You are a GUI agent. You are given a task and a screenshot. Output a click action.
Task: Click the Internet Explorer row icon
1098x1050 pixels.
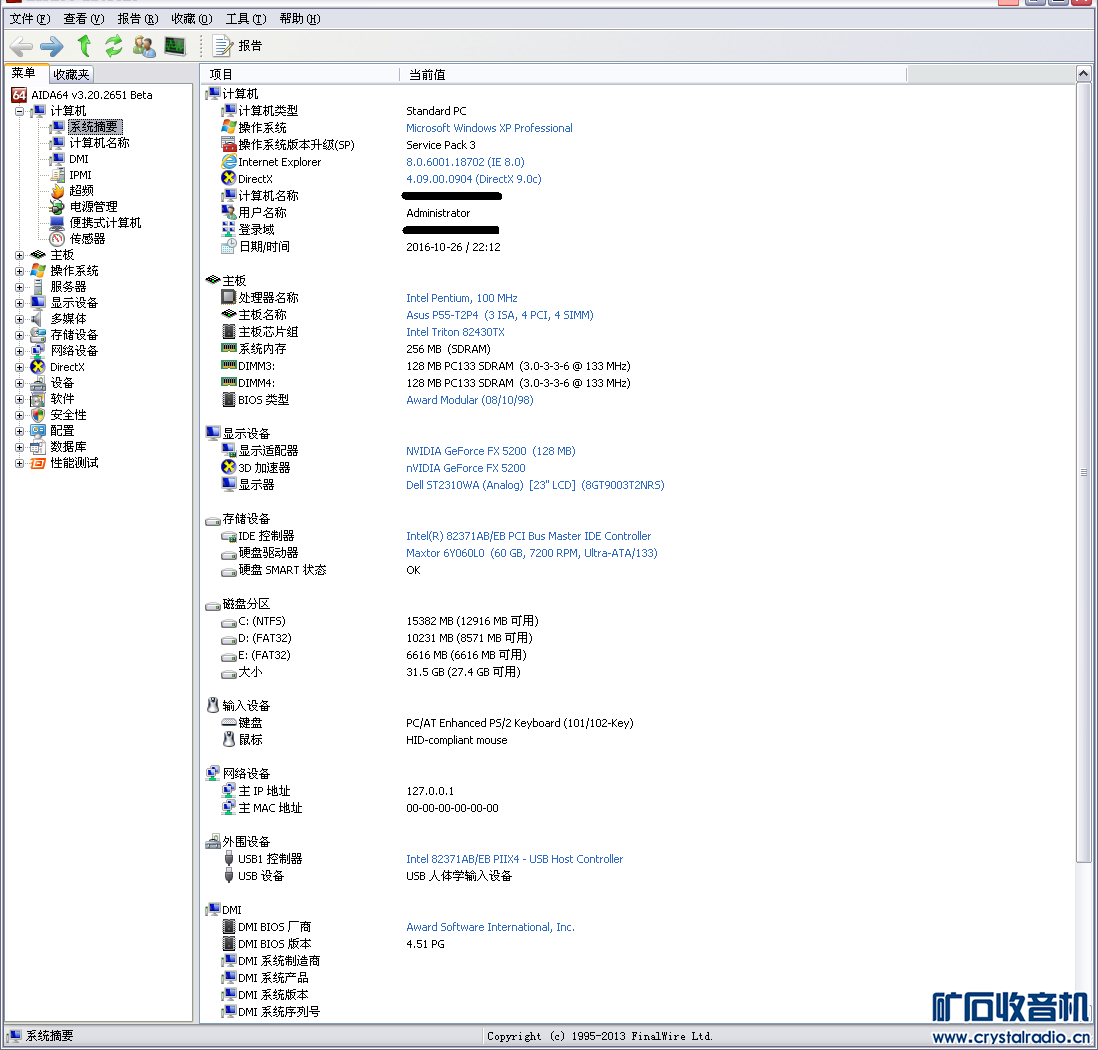coord(229,162)
